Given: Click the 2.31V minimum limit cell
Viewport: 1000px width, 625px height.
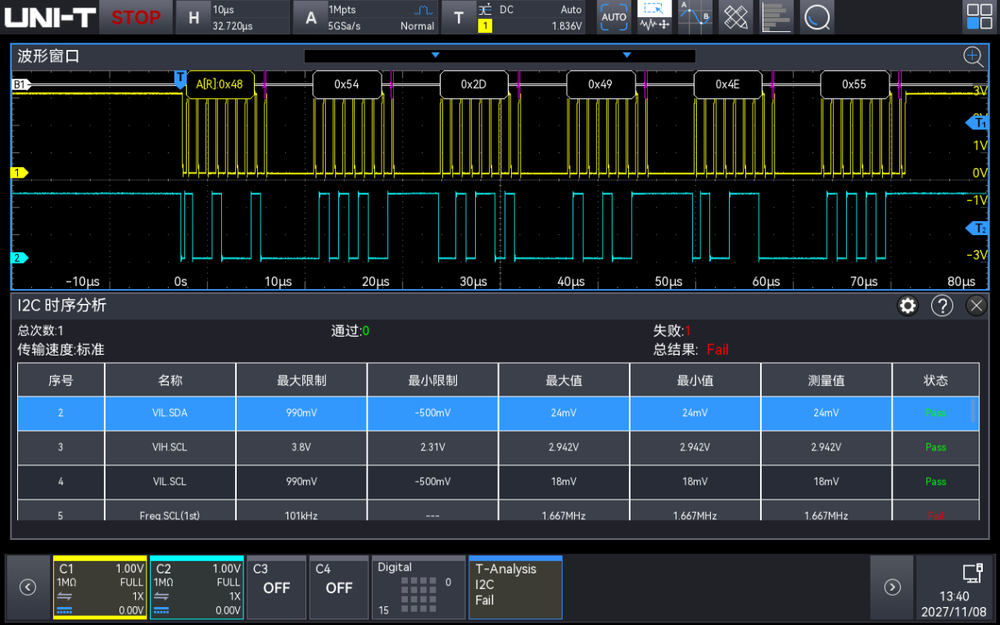Looking at the screenshot, I should click(x=433, y=448).
